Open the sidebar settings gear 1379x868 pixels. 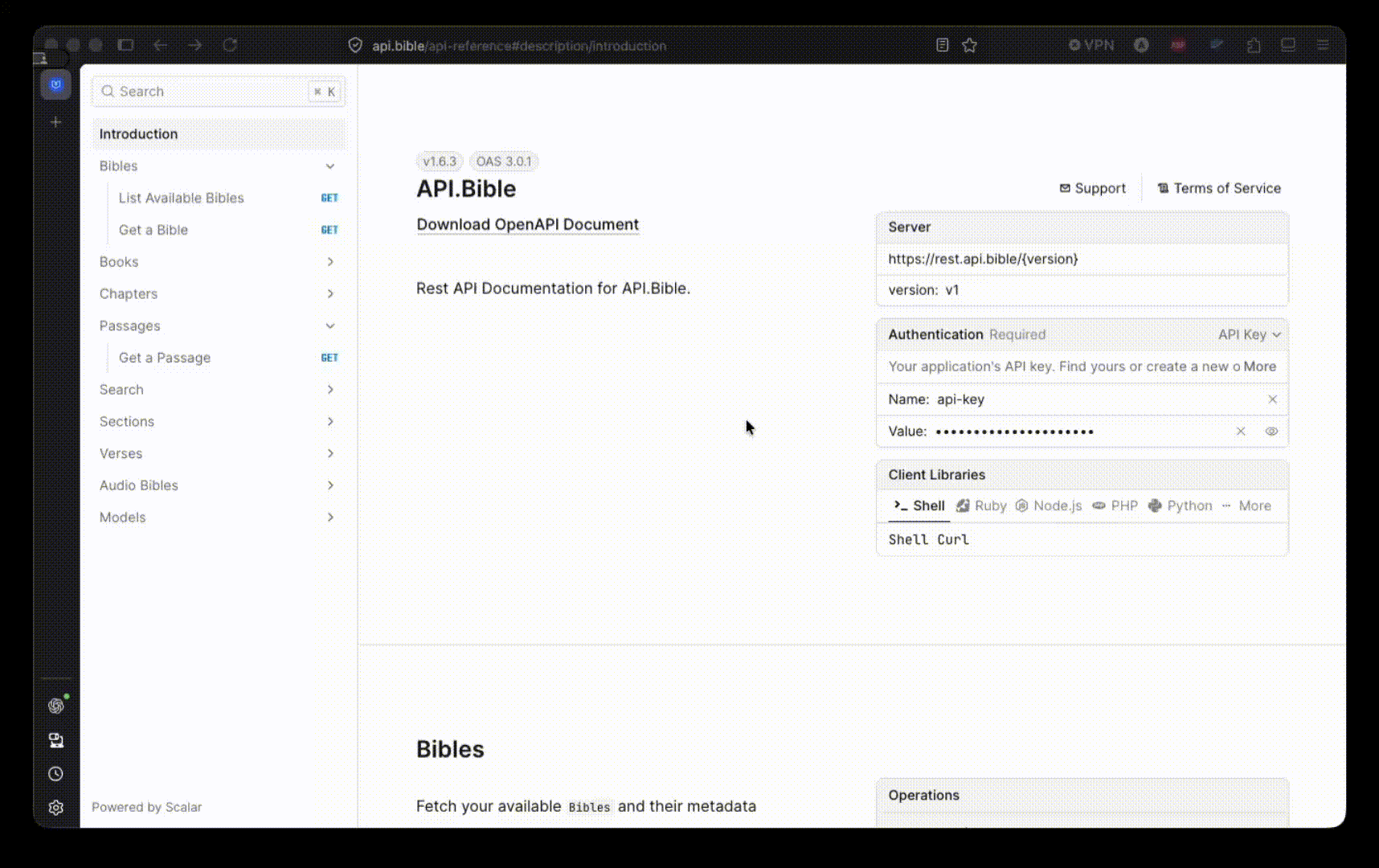coord(55,808)
